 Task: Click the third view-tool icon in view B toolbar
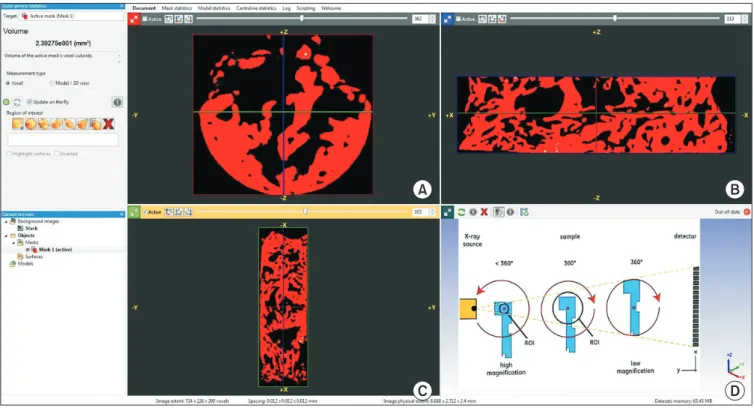pyautogui.click(x=502, y=19)
